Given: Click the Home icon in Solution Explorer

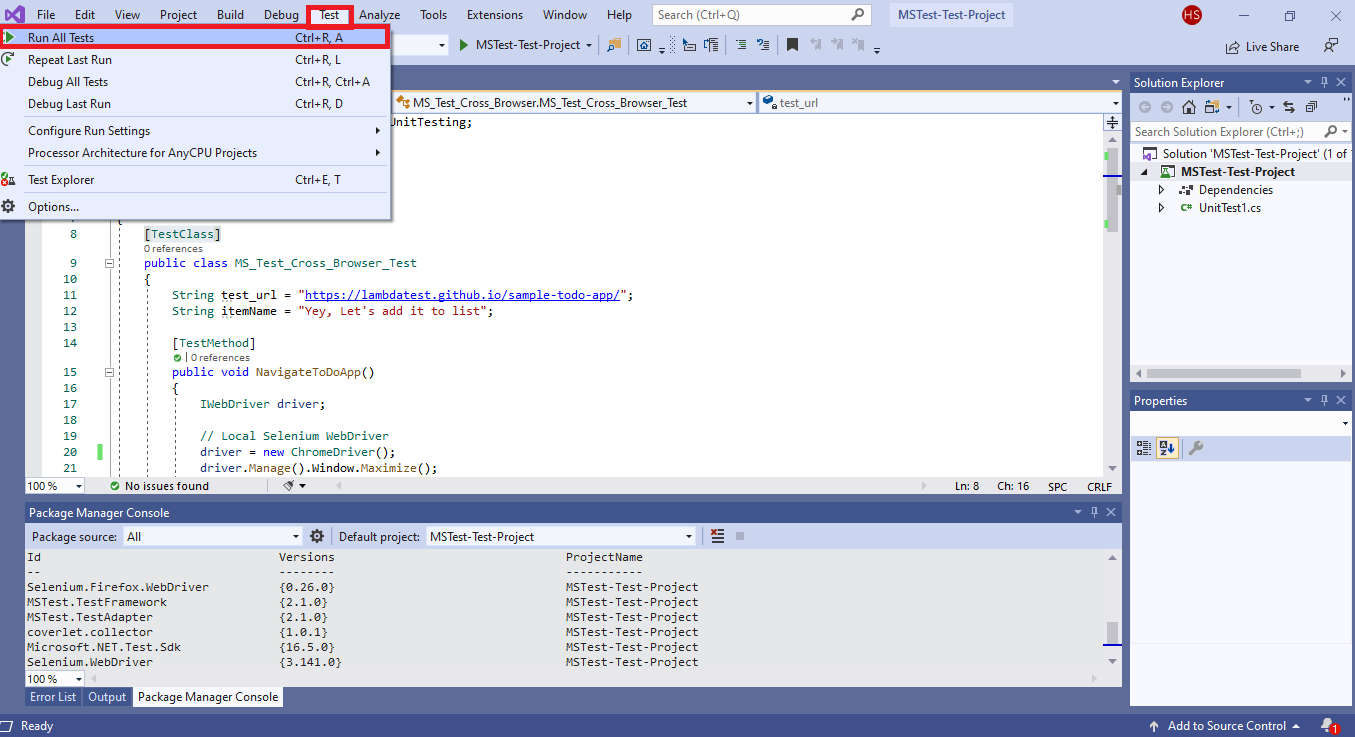Looking at the screenshot, I should [x=1188, y=107].
